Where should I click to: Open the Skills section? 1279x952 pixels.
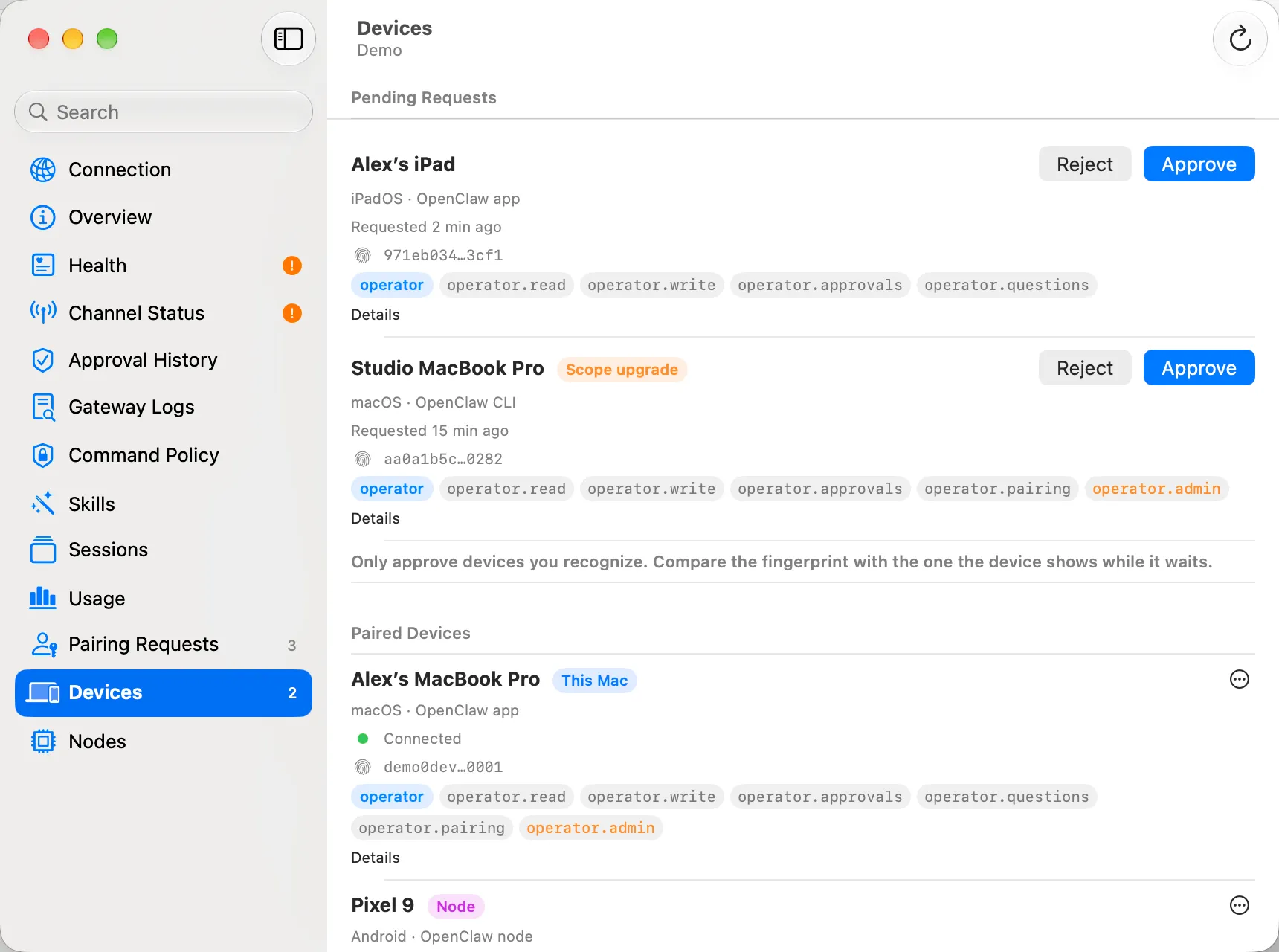(164, 504)
